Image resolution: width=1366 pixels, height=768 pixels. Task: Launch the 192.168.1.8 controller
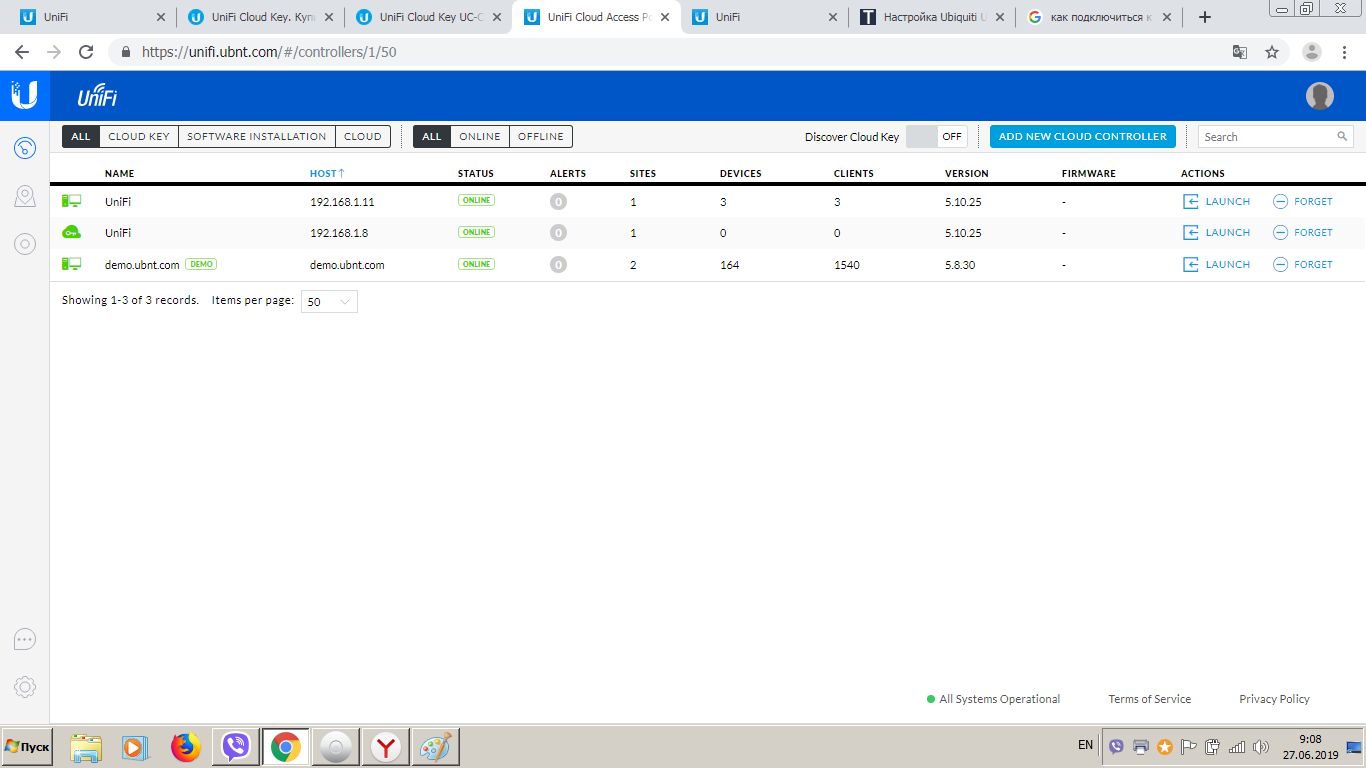click(x=1216, y=232)
